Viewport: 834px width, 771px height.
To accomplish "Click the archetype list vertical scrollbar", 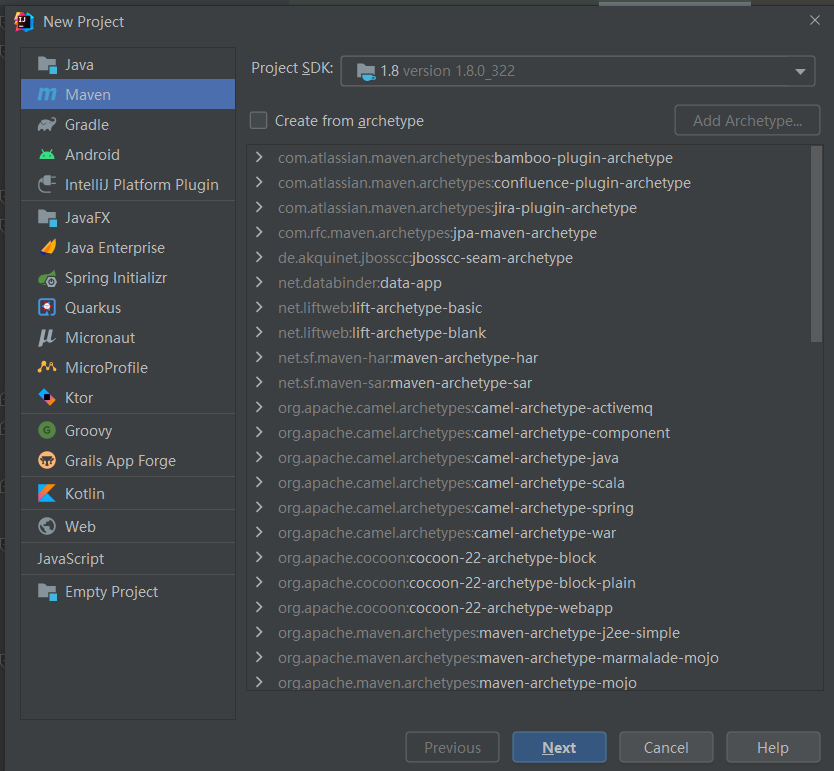I will pyautogui.click(x=816, y=245).
